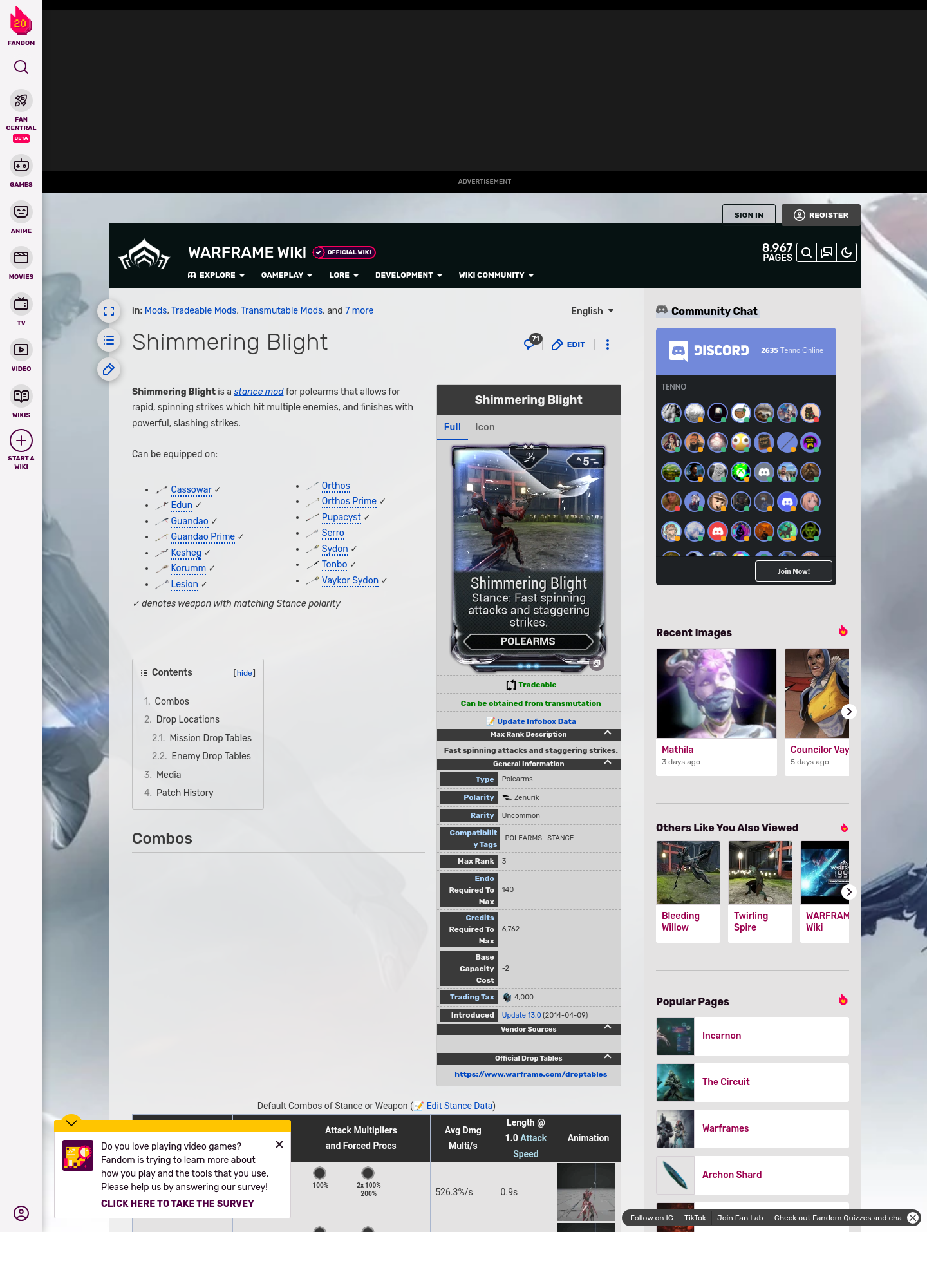Switch to the Icon image tab
Screen dimensions: 927x1288
click(x=485, y=427)
